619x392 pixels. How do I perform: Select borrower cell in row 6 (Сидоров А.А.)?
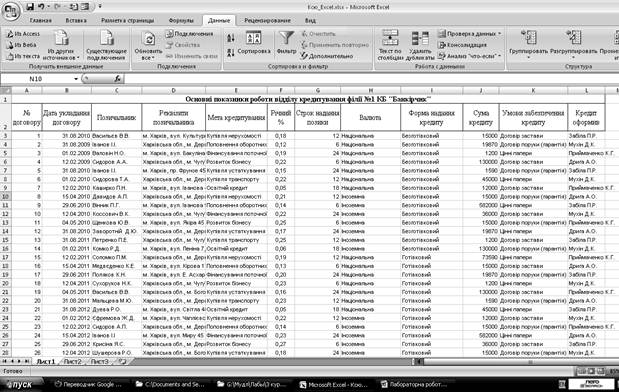pos(116,162)
